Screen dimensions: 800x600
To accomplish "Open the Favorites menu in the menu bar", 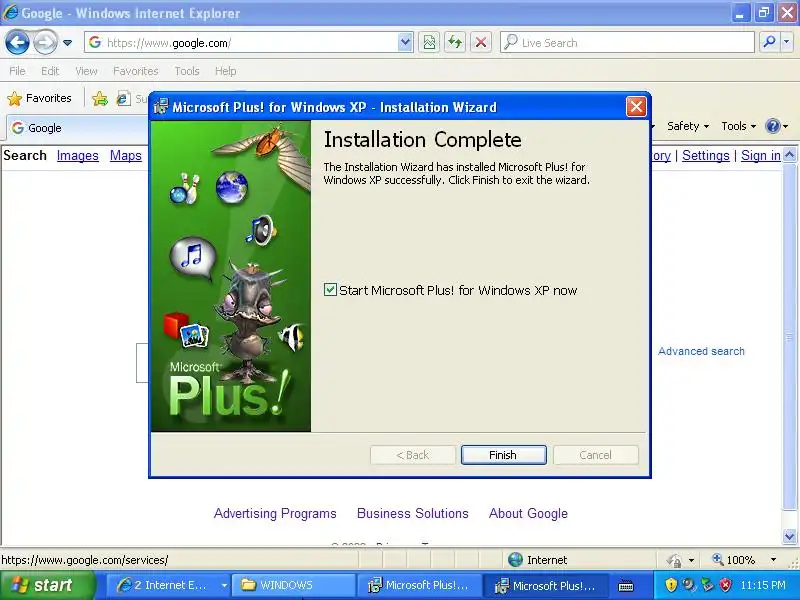I will pyautogui.click(x=136, y=71).
